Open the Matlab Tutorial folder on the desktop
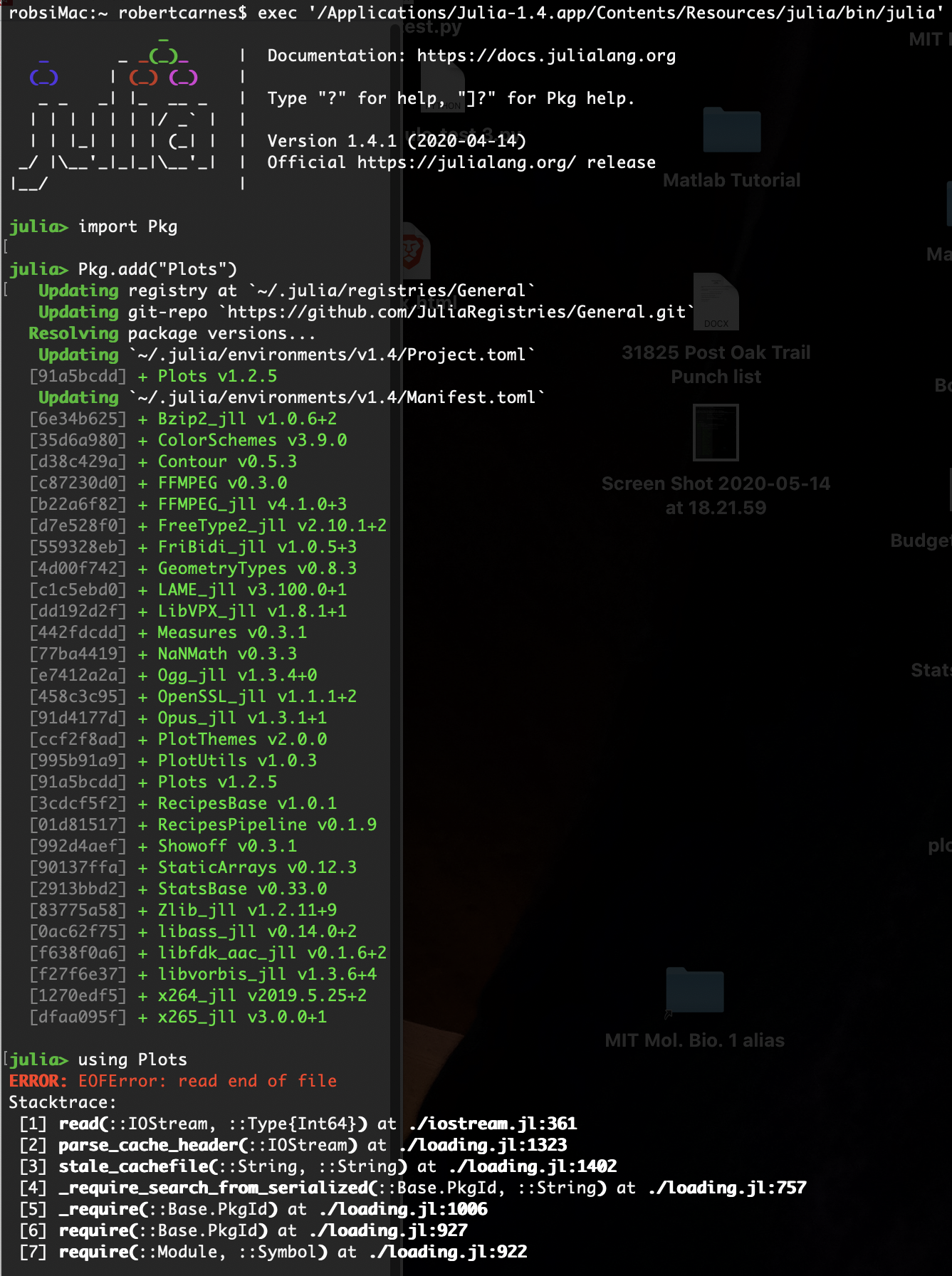 click(x=731, y=130)
